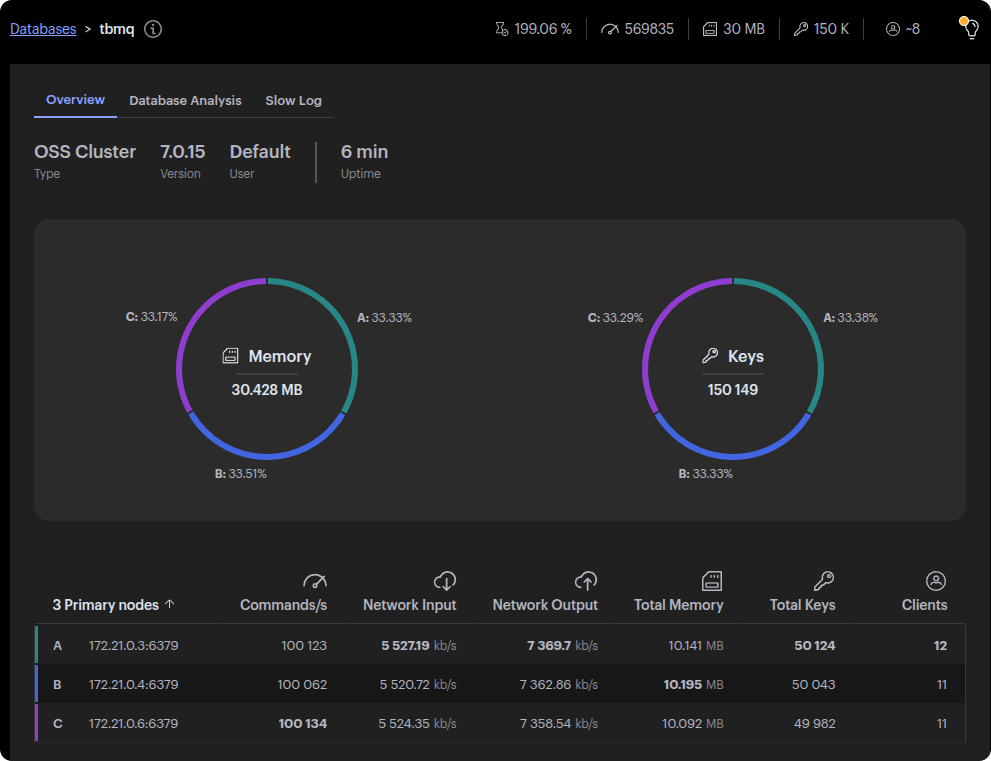Screen dimensions: 991x761
Task: Click the connected clients user icon in header
Action: 893,29
